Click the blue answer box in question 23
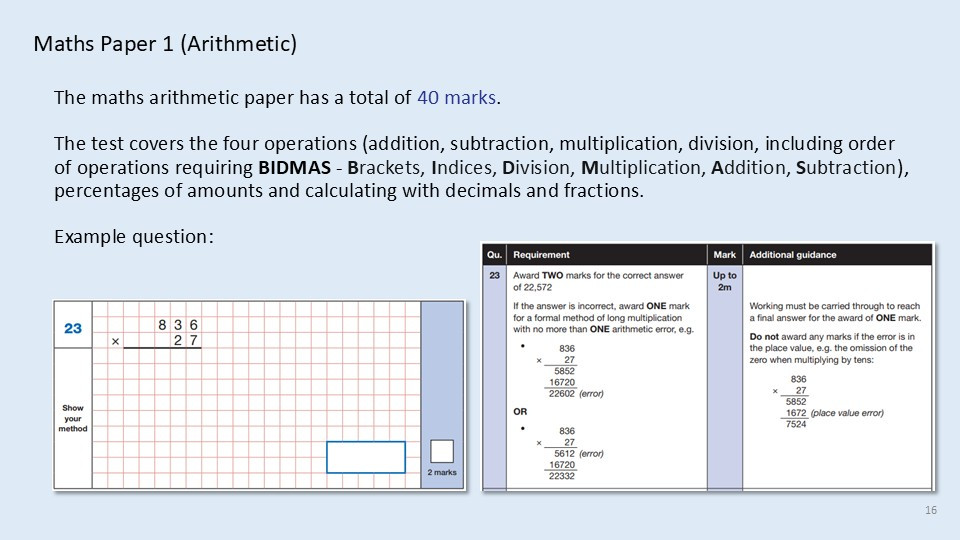This screenshot has width=960, height=540. tap(366, 457)
